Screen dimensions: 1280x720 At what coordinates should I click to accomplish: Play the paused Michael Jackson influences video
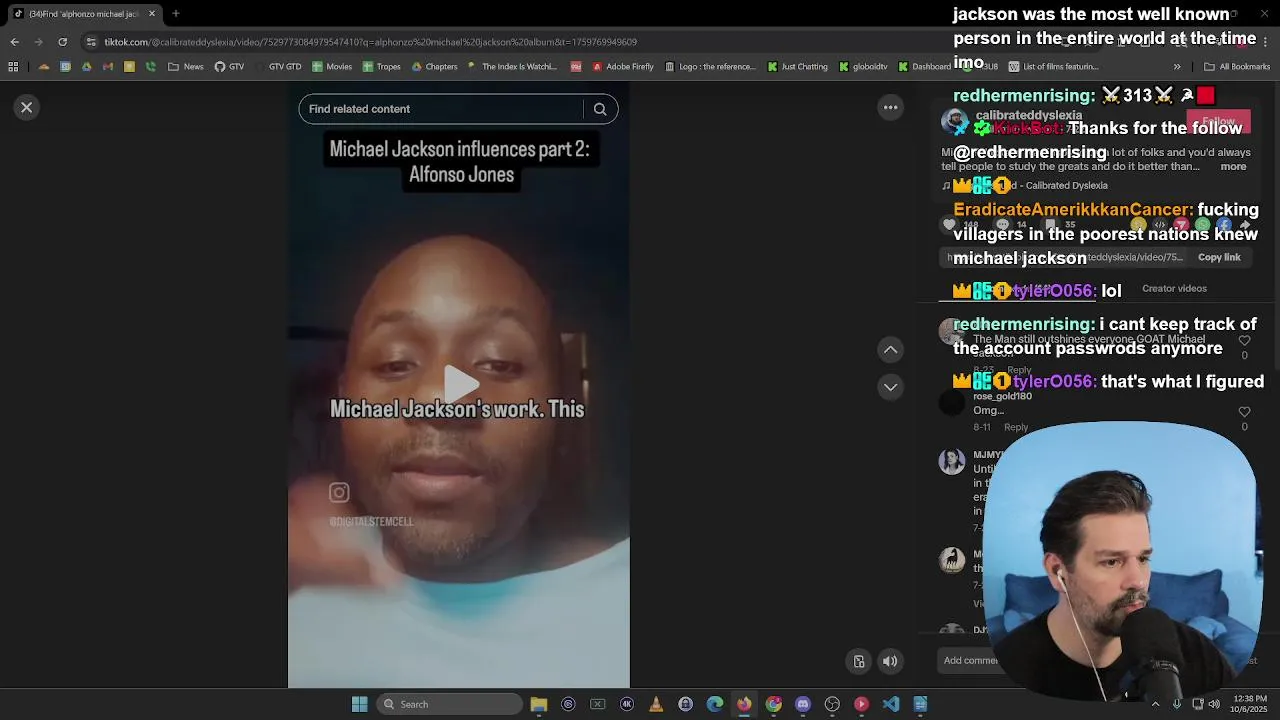pyautogui.click(x=459, y=383)
